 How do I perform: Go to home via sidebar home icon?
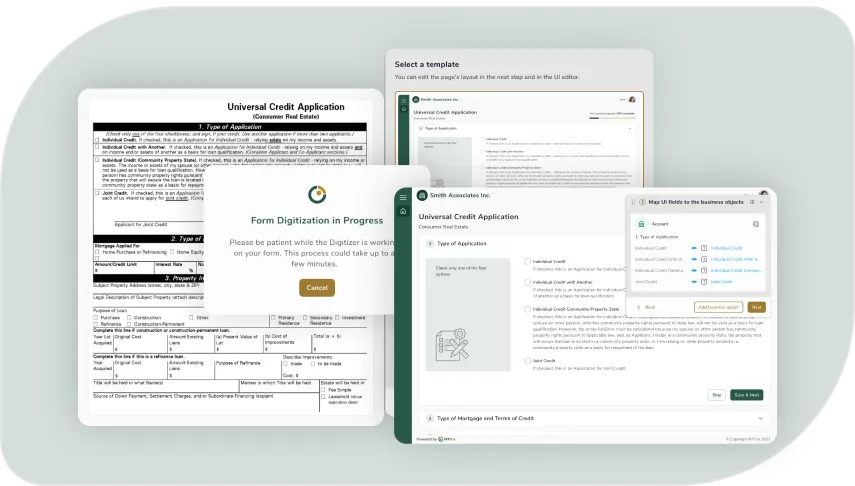tap(403, 211)
